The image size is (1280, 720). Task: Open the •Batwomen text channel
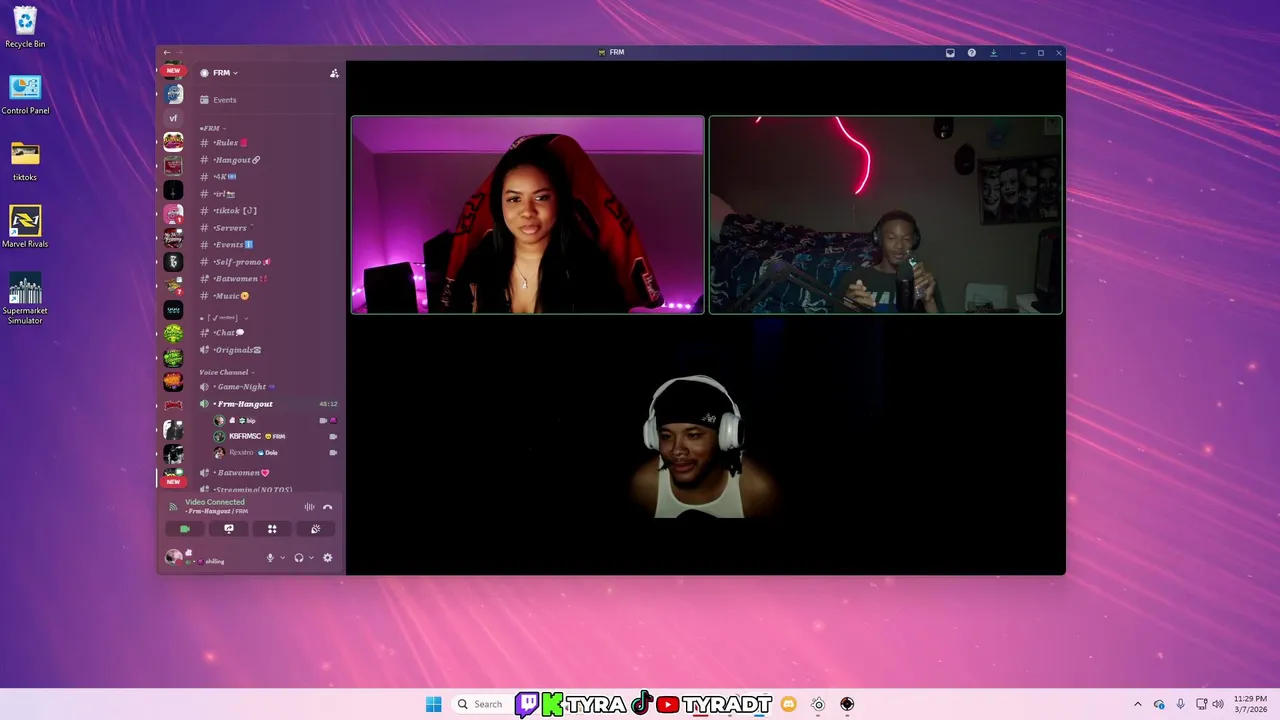tap(268, 279)
